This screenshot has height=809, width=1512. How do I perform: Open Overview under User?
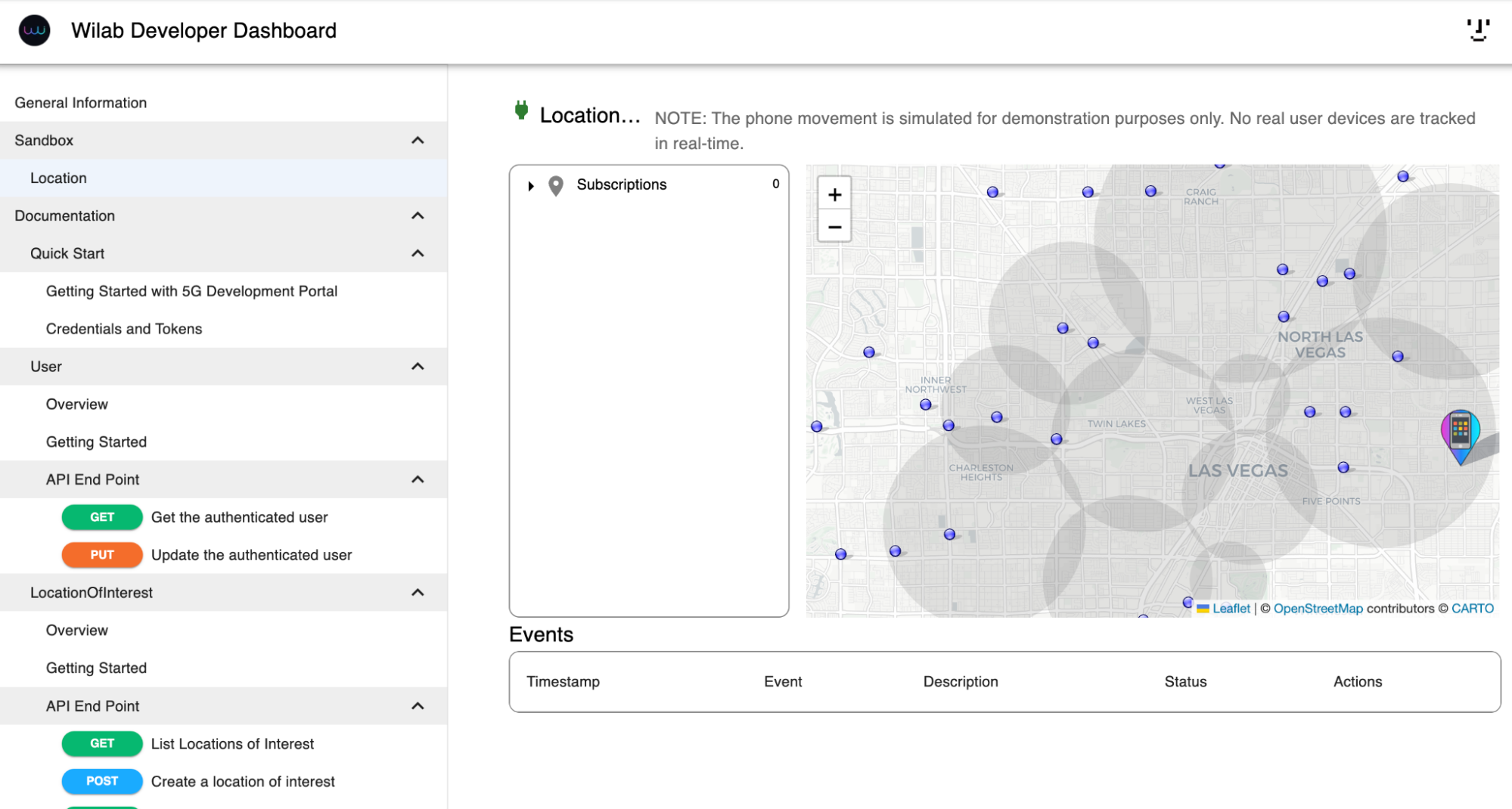pyautogui.click(x=223, y=404)
